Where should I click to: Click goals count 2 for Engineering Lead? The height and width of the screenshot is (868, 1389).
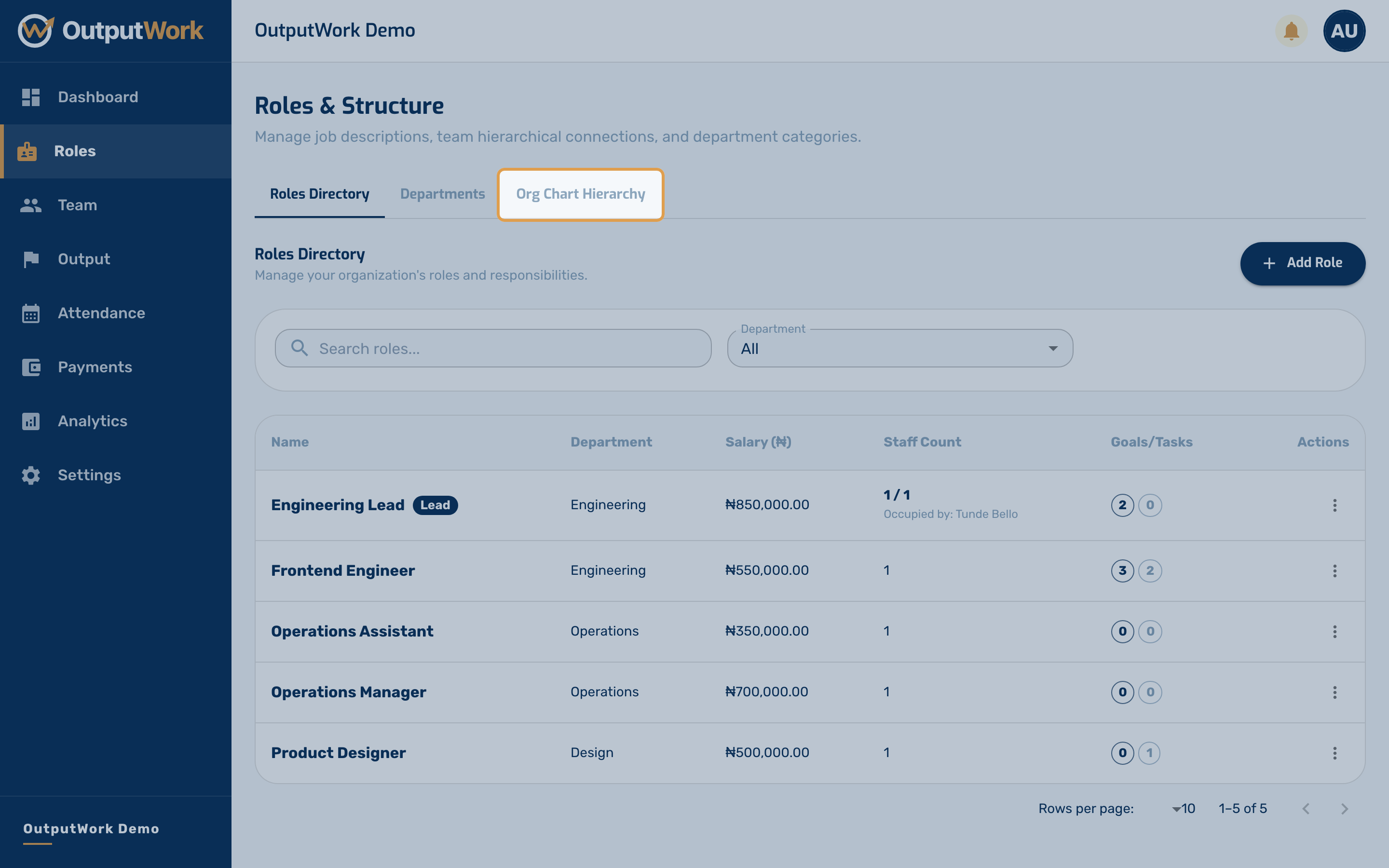pyautogui.click(x=1122, y=505)
